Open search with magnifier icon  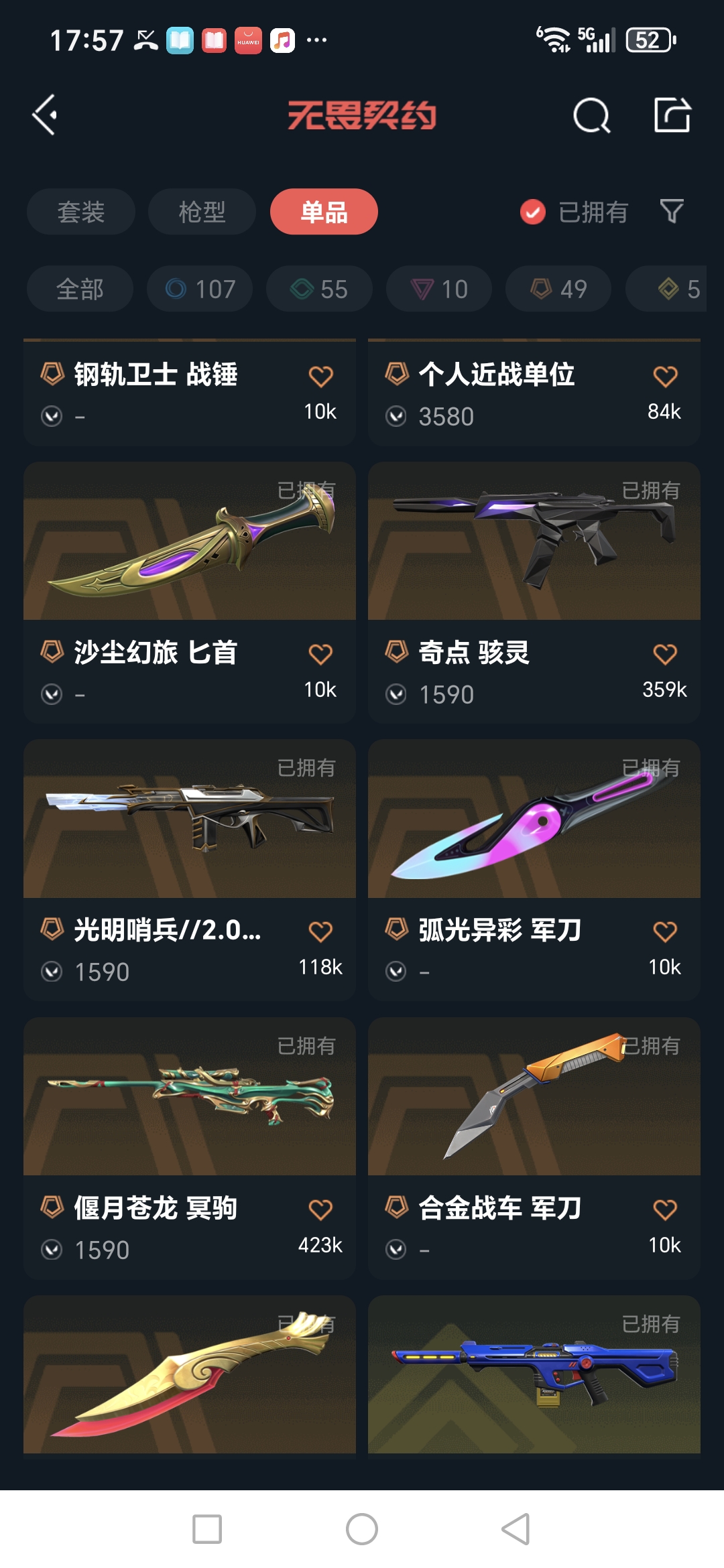[592, 115]
